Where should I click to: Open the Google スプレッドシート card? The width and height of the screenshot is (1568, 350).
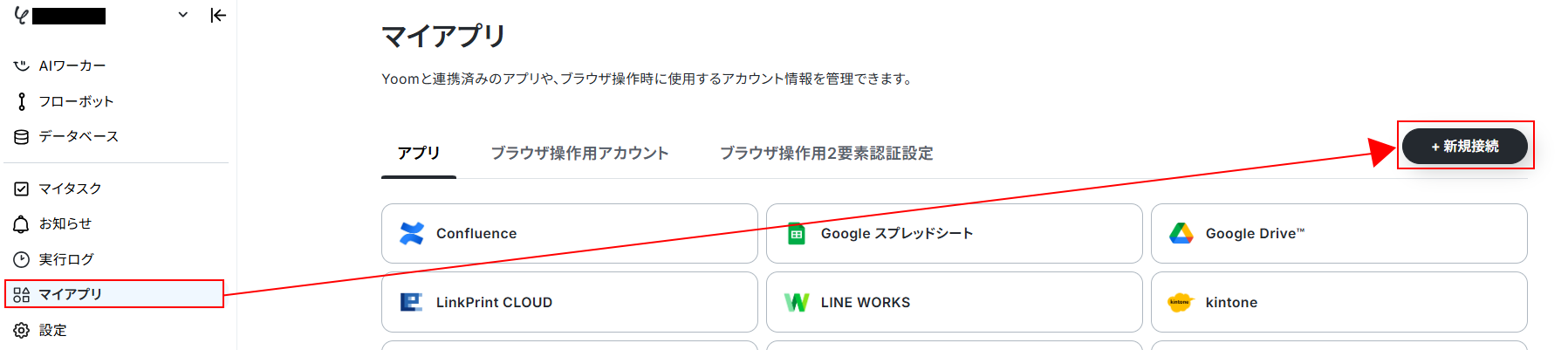(x=955, y=234)
